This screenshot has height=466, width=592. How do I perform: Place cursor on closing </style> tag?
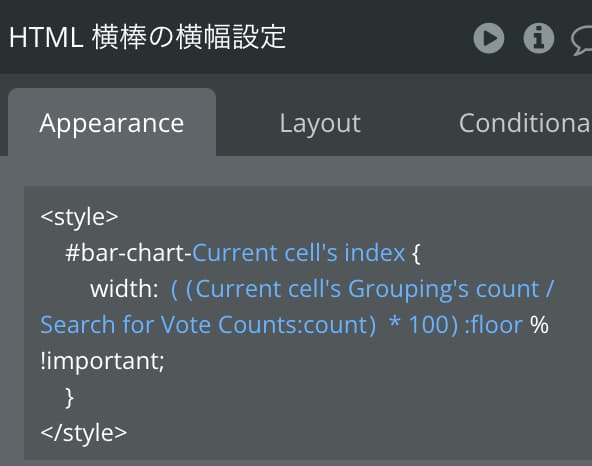coord(83,433)
